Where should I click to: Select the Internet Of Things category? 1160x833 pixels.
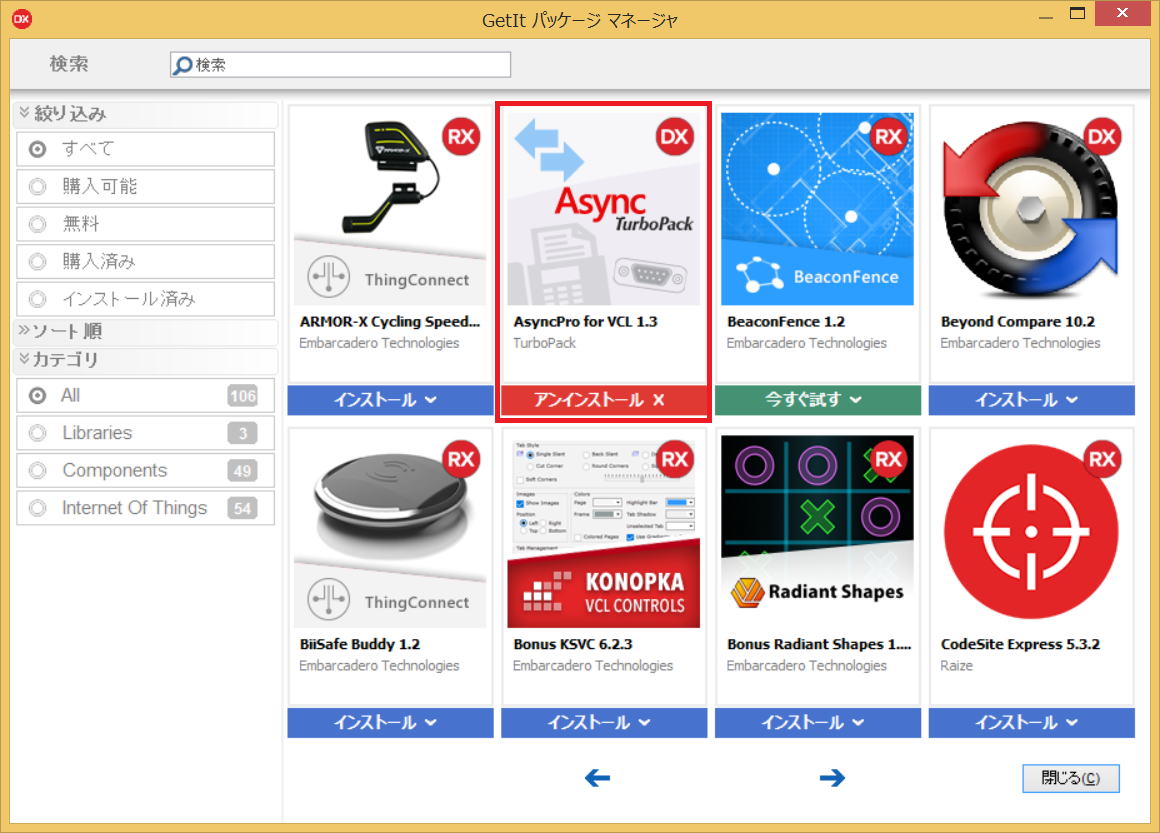[146, 508]
